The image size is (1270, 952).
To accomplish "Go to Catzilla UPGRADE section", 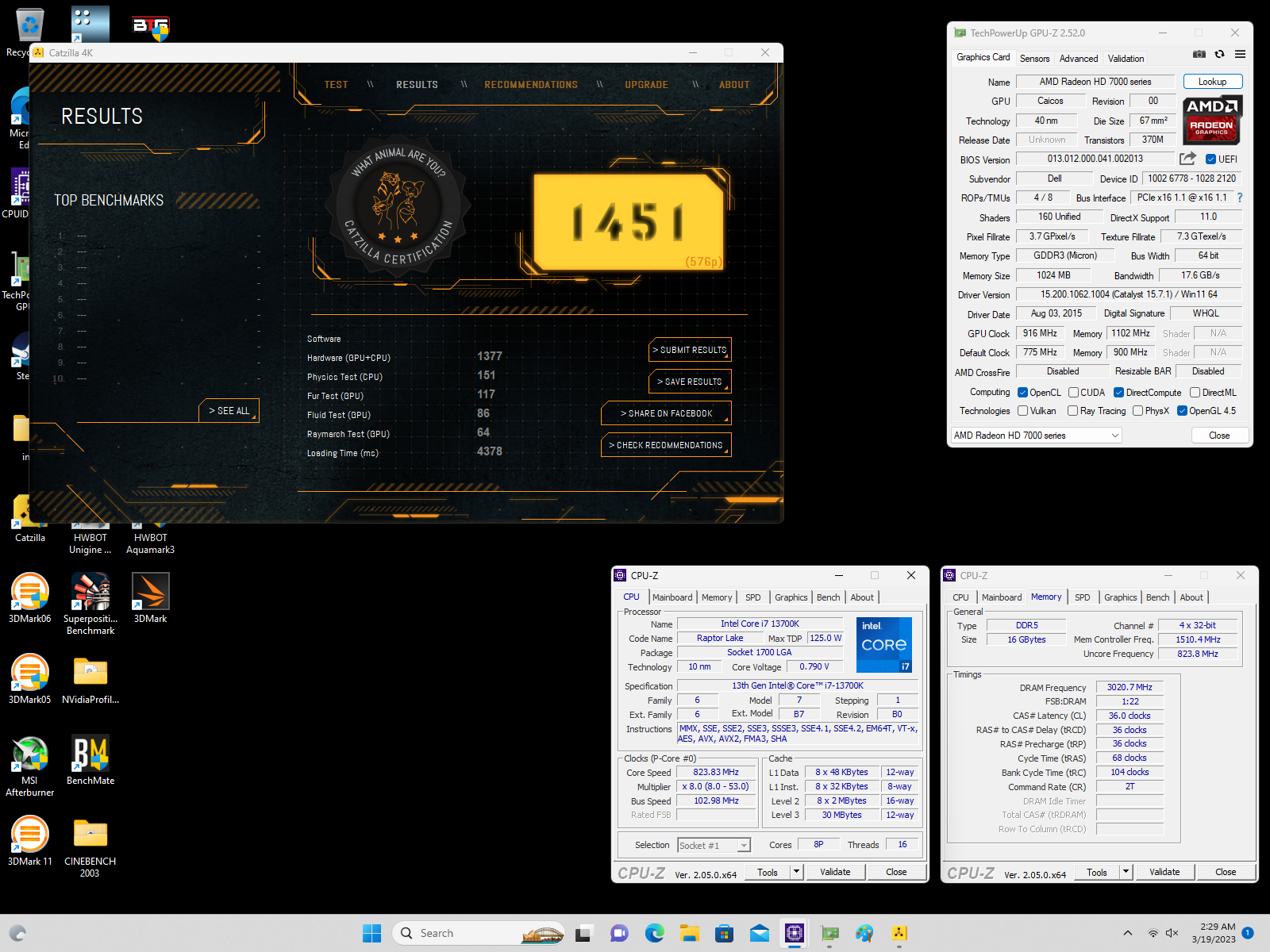I will pyautogui.click(x=646, y=85).
